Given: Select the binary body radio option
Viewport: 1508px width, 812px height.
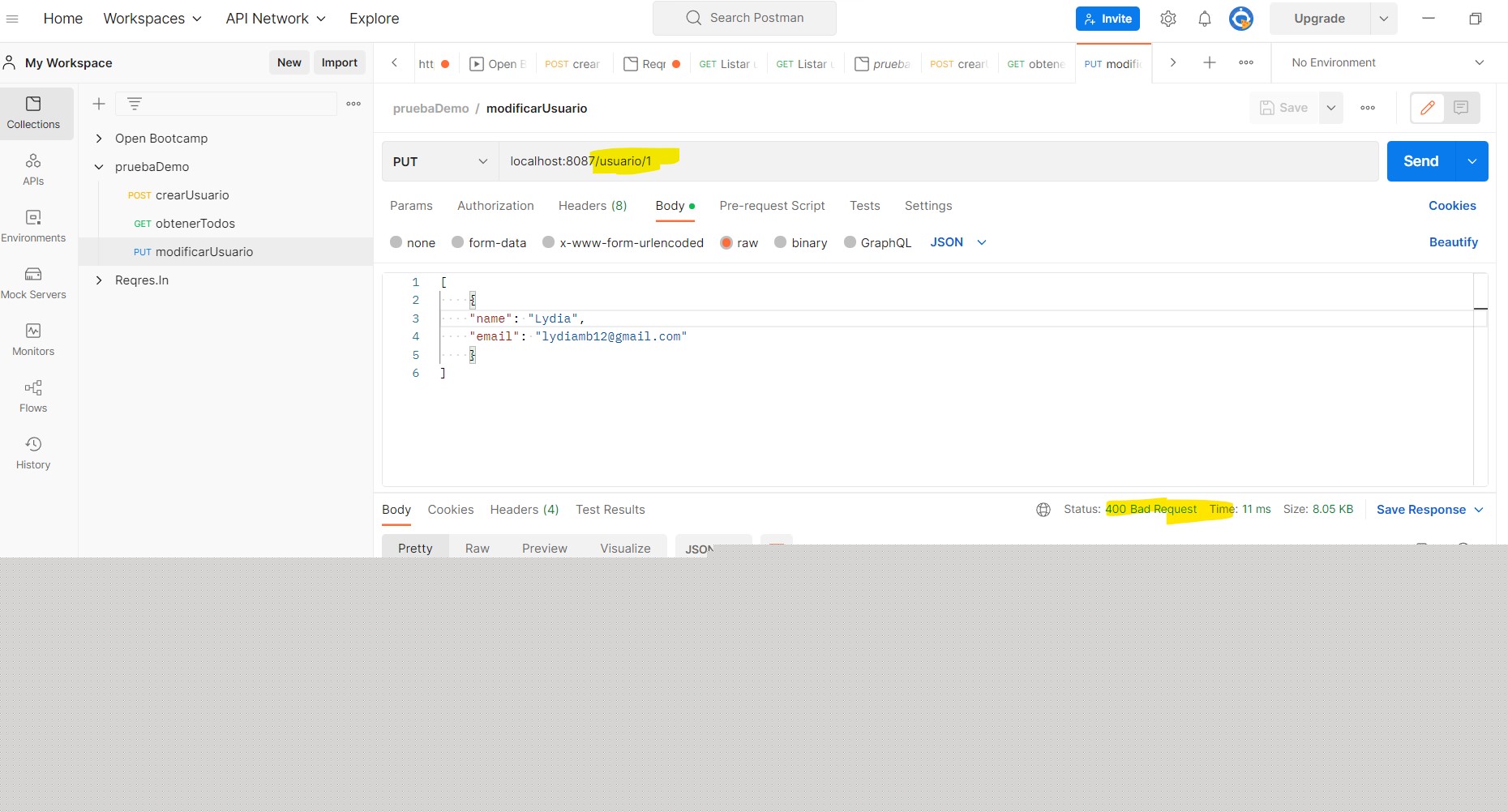Looking at the screenshot, I should tap(781, 242).
